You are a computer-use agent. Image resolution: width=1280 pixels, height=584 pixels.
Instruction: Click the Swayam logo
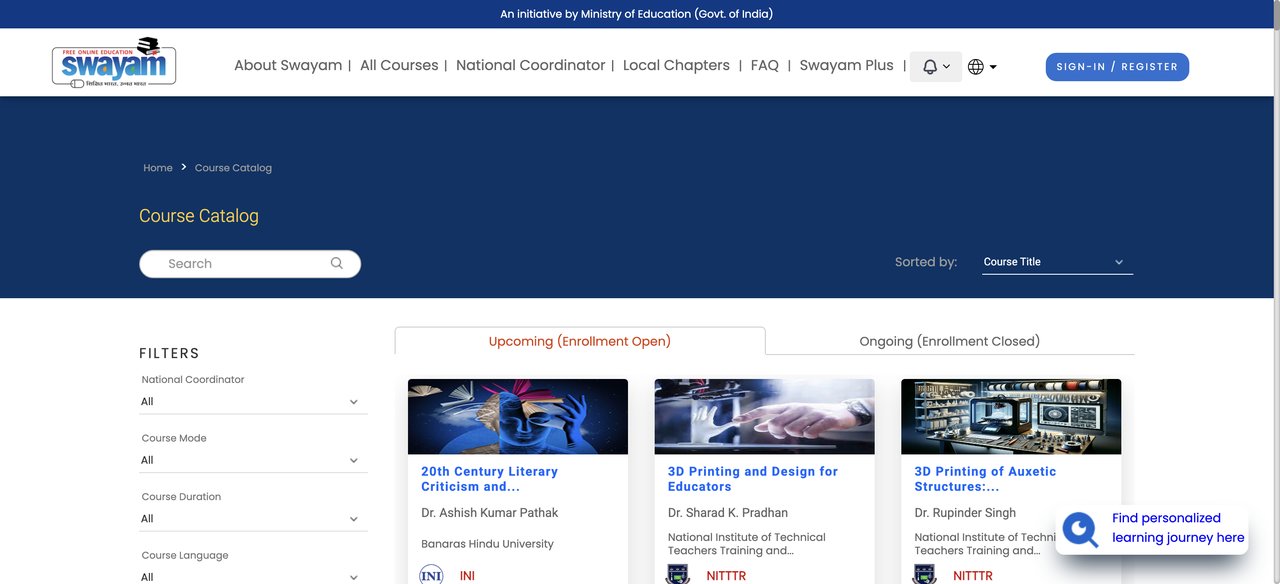pyautogui.click(x=113, y=61)
